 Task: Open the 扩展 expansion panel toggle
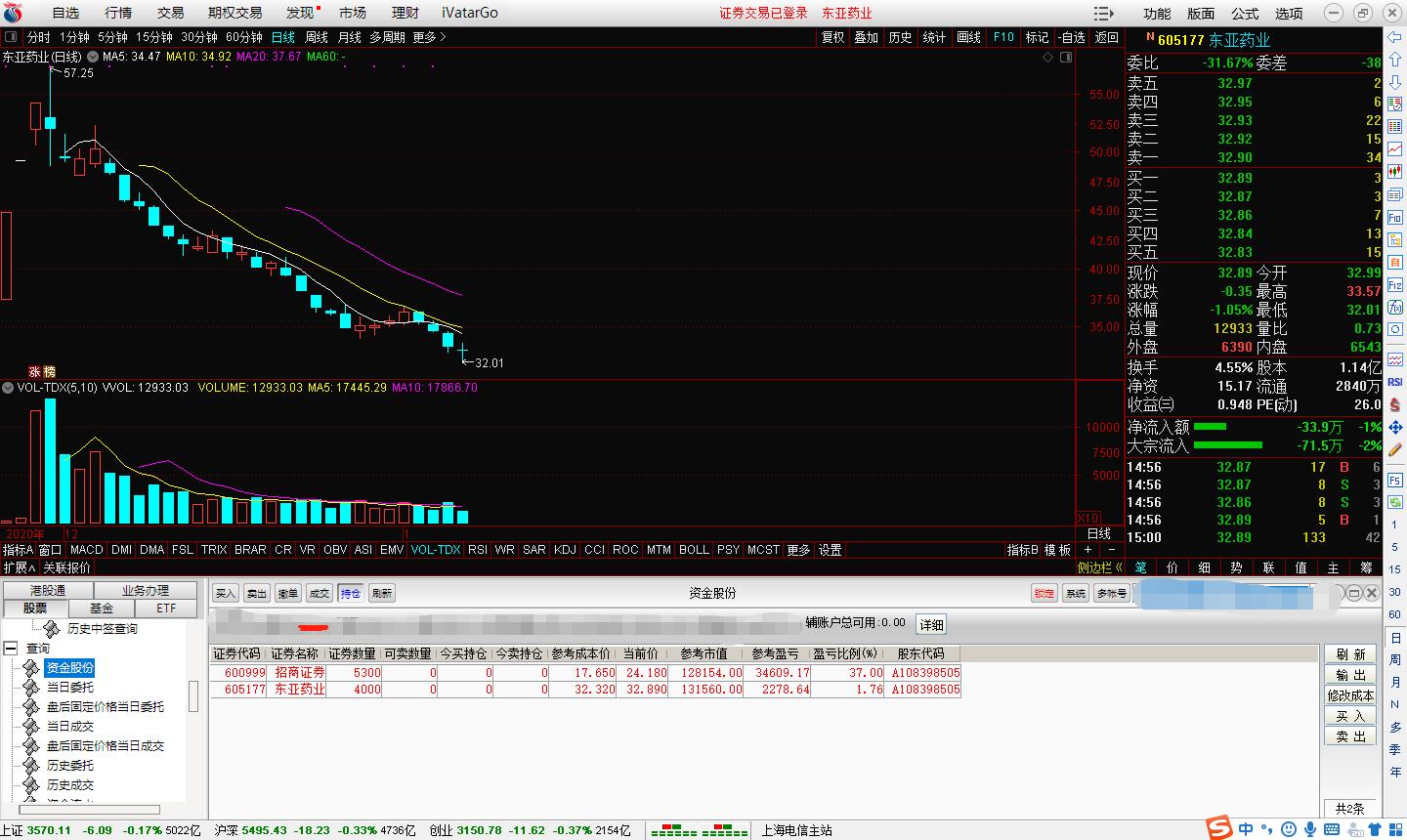(19, 567)
